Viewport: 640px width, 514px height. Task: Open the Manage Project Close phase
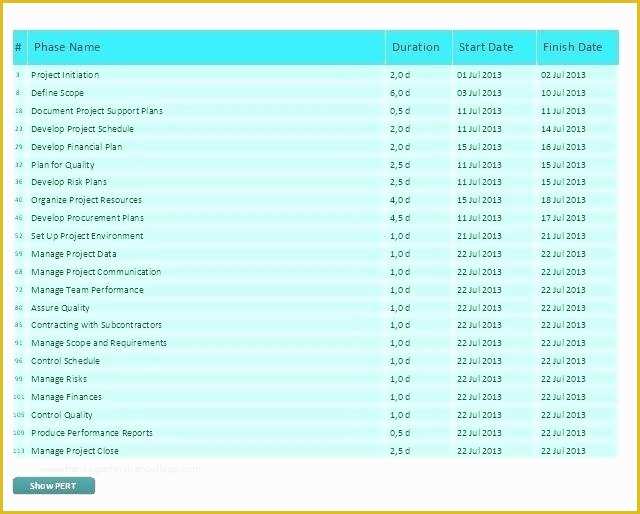tap(75, 451)
